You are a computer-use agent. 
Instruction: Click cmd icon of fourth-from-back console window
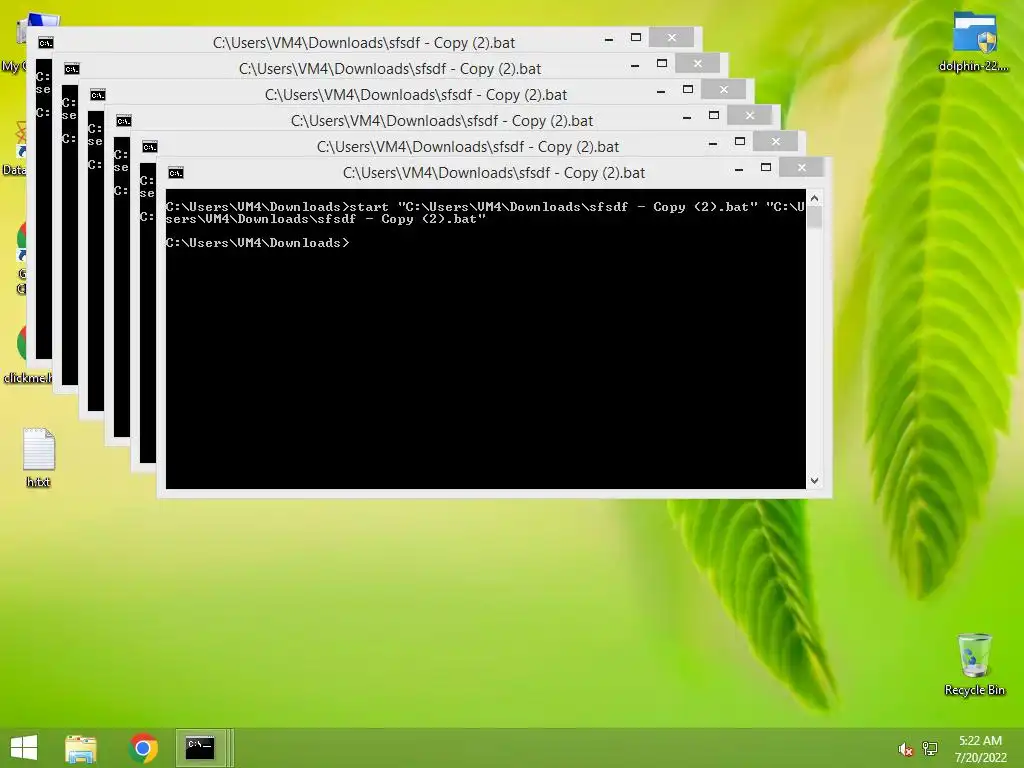[x=123, y=121]
